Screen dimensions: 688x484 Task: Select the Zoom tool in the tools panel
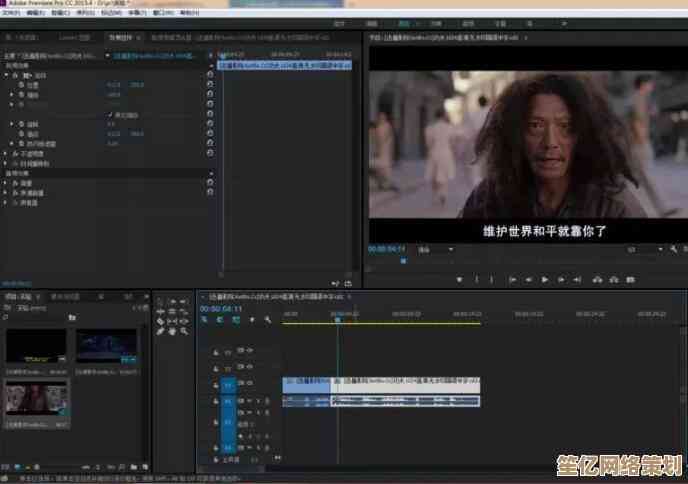[184, 331]
